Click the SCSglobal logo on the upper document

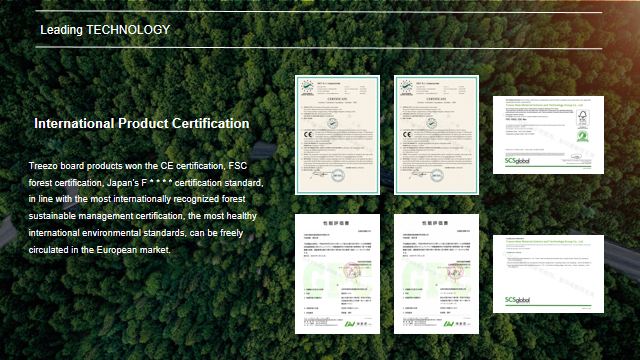pyautogui.click(x=517, y=161)
